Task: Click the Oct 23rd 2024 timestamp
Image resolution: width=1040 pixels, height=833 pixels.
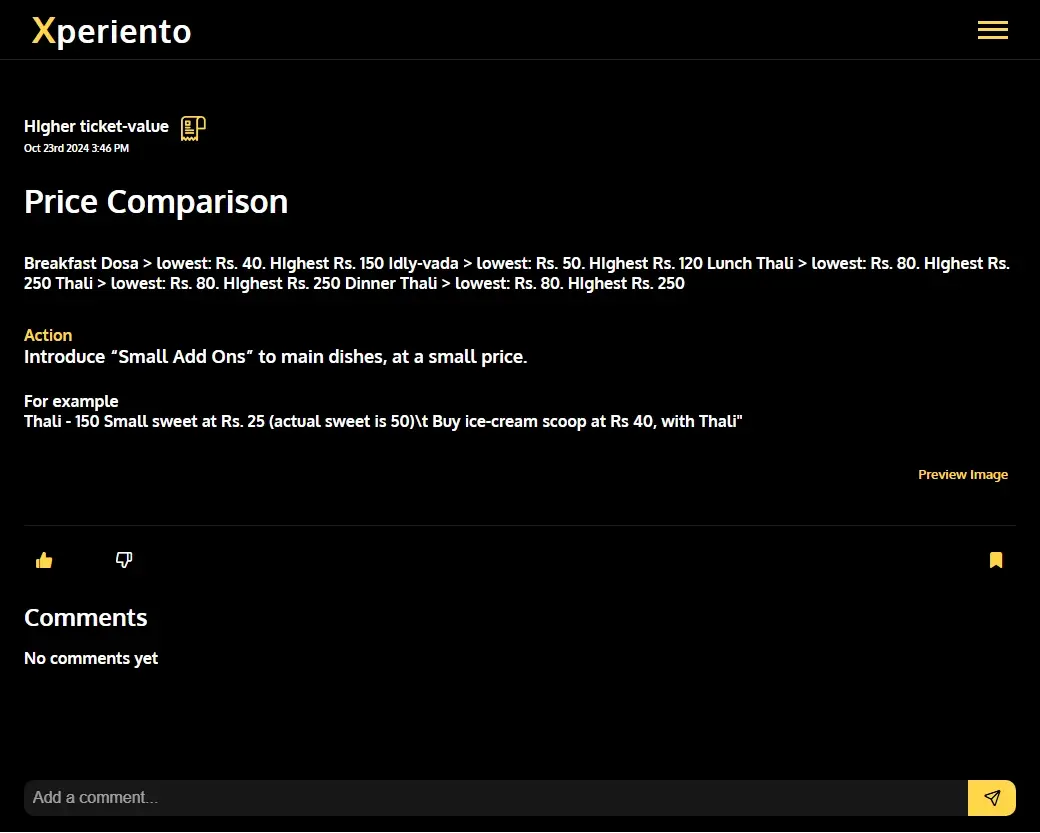Action: coord(76,148)
